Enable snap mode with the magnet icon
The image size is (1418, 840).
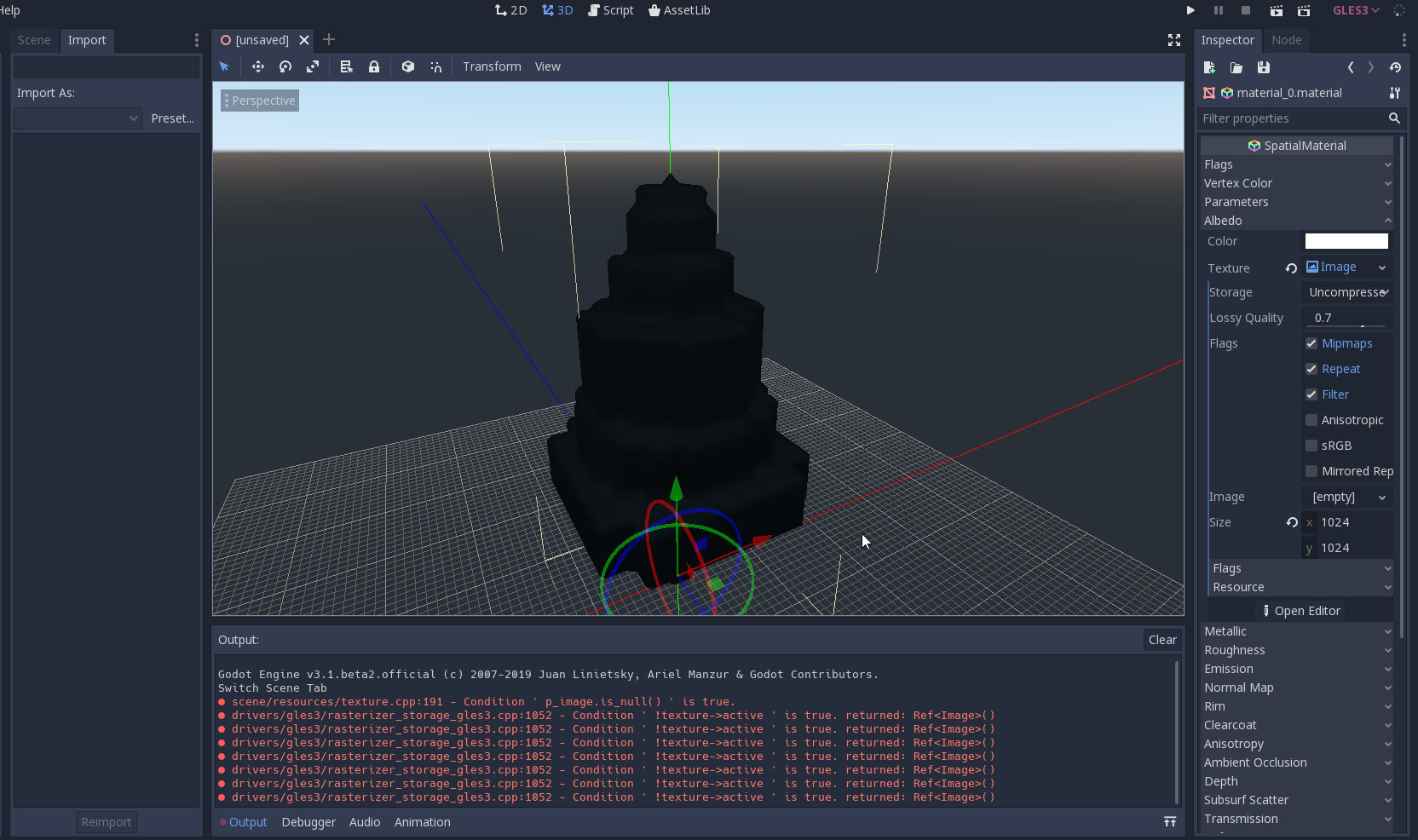click(435, 66)
